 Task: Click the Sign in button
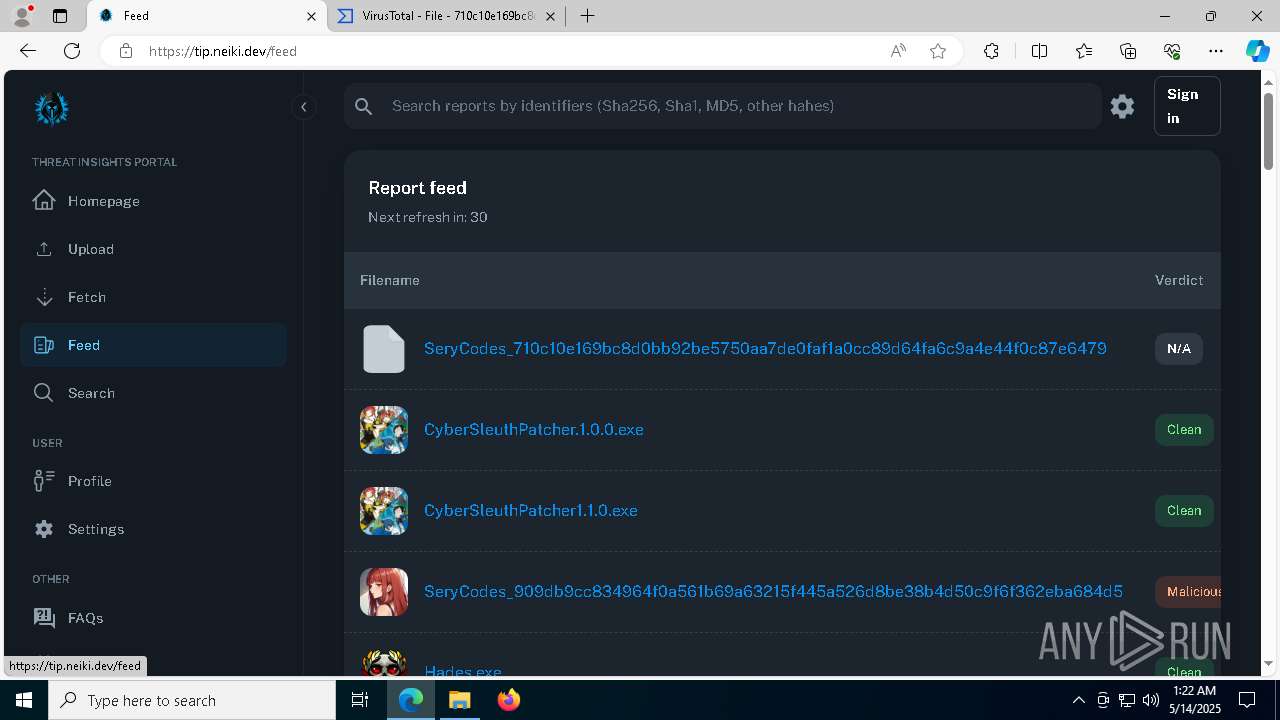[x=1187, y=106]
